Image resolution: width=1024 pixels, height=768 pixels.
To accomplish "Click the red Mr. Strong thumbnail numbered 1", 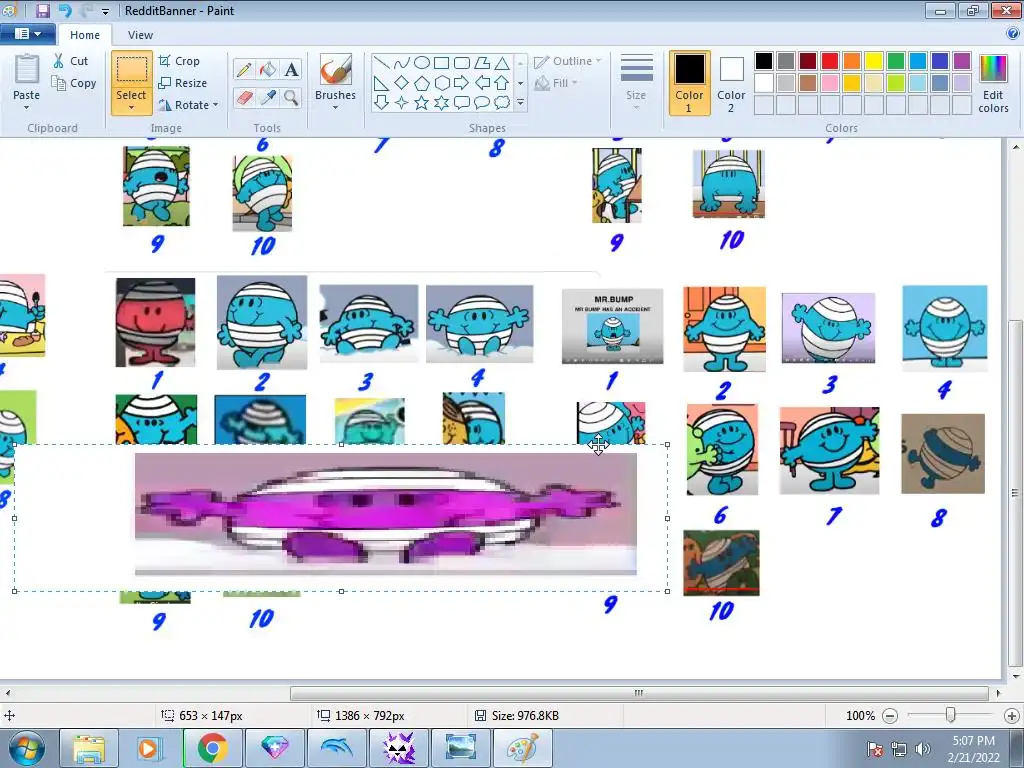I will tap(155, 323).
